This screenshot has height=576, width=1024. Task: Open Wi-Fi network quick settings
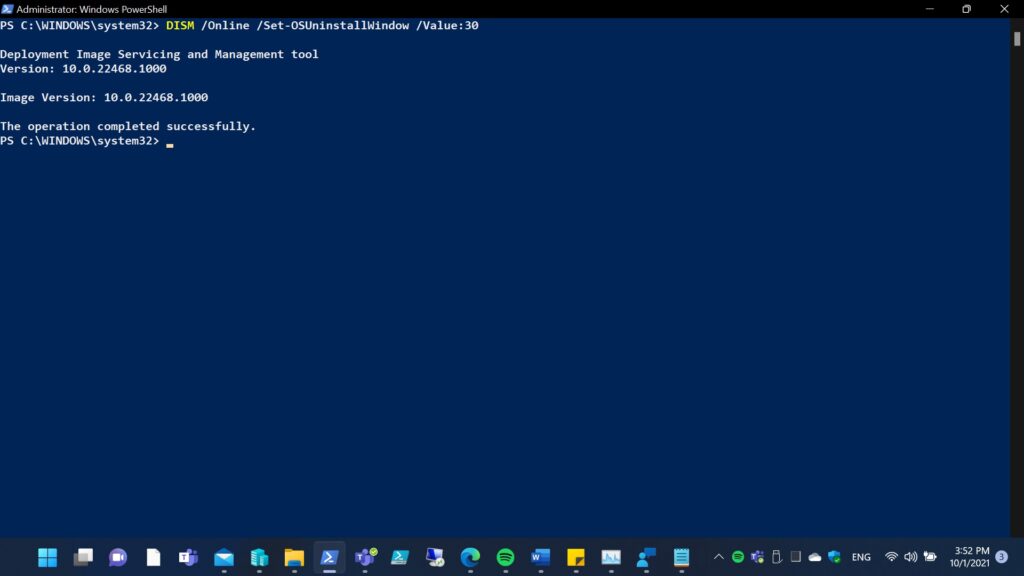pyautogui.click(x=891, y=557)
